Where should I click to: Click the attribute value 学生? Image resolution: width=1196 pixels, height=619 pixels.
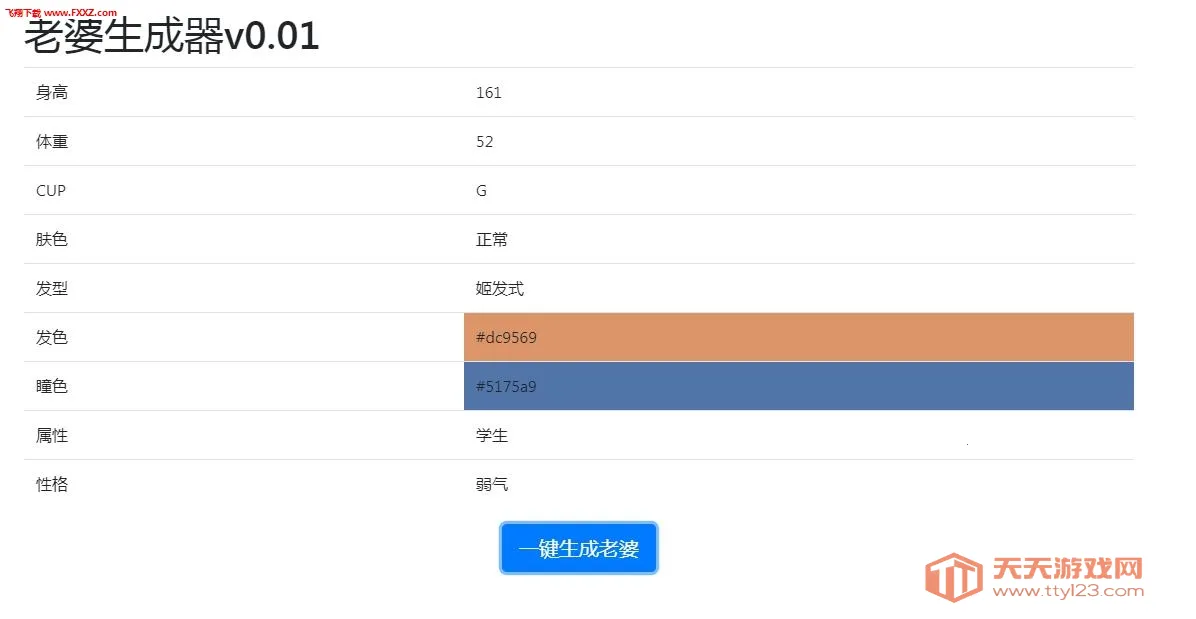point(492,436)
